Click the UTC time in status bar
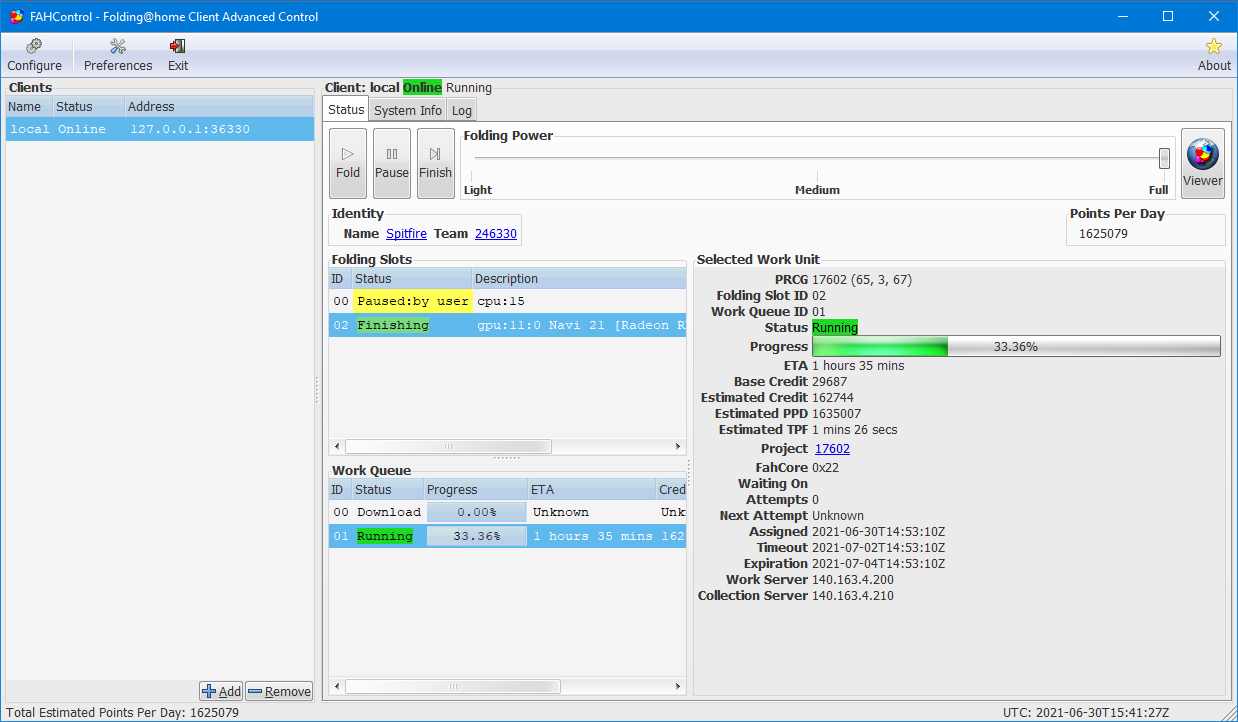Viewport: 1238px width, 722px height. 1086,713
